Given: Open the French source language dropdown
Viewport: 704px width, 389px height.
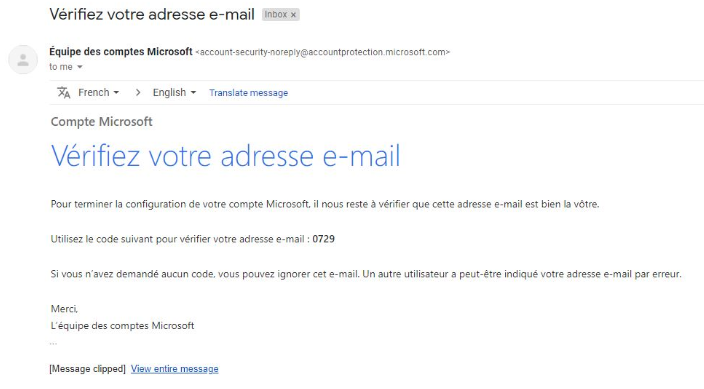Looking at the screenshot, I should tap(98, 93).
